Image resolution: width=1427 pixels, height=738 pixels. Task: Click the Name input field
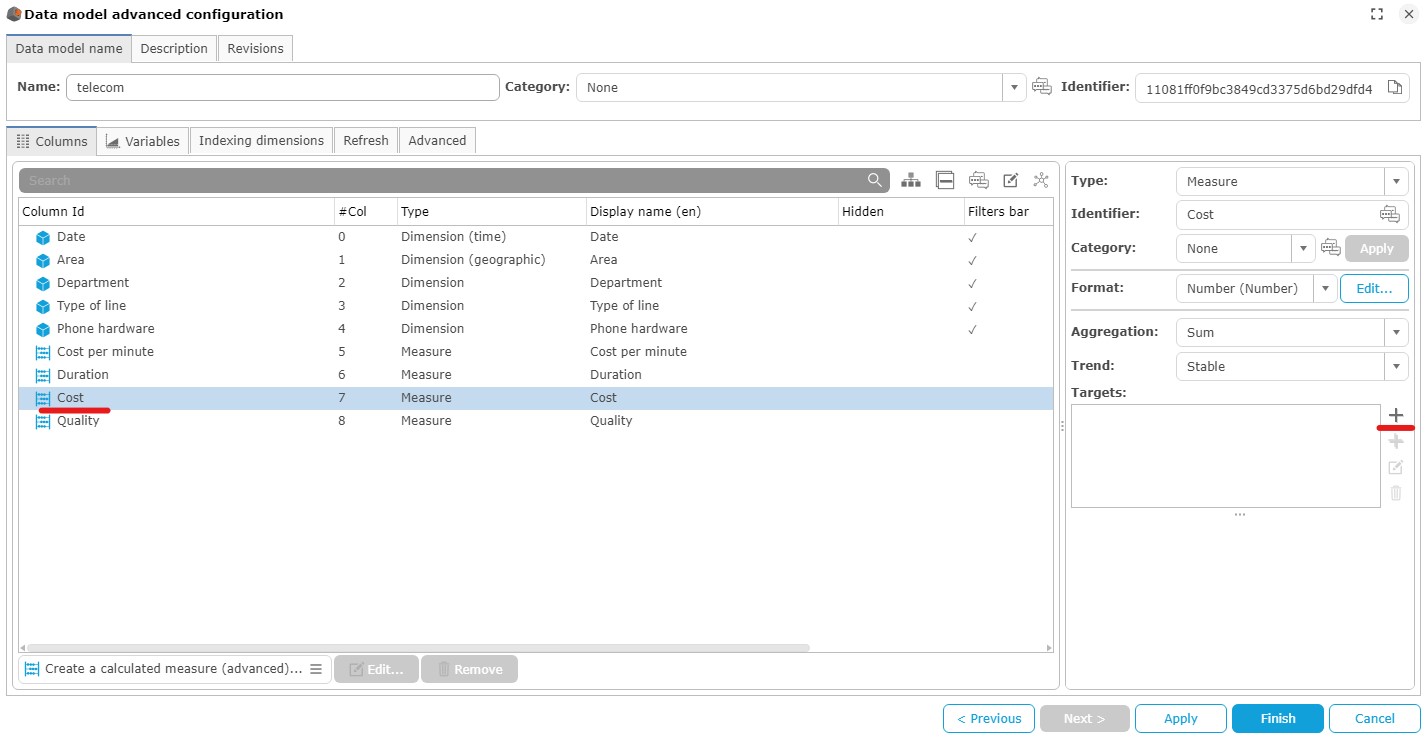pos(282,87)
